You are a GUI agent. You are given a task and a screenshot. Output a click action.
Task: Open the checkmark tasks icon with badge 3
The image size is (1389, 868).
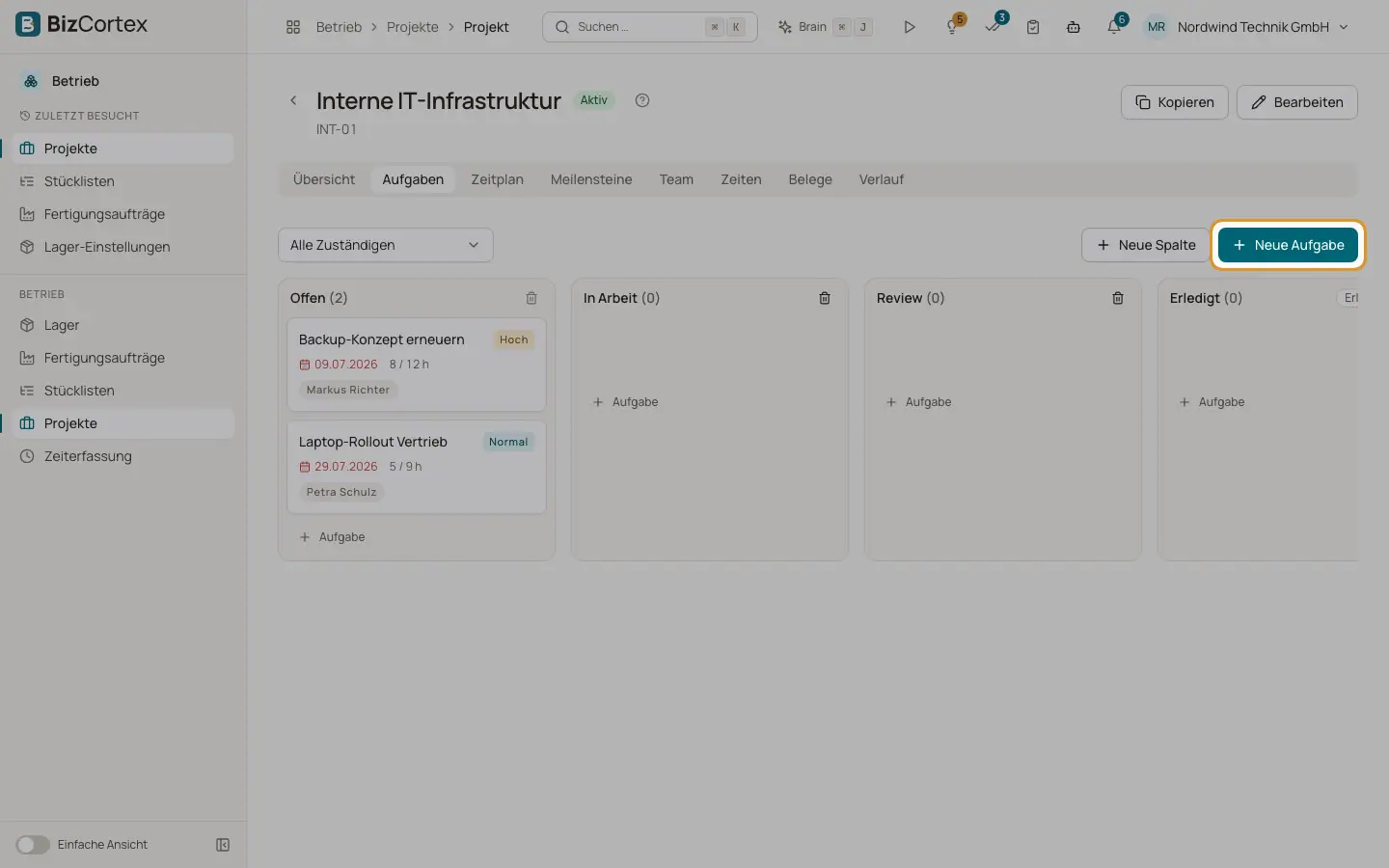click(x=994, y=26)
